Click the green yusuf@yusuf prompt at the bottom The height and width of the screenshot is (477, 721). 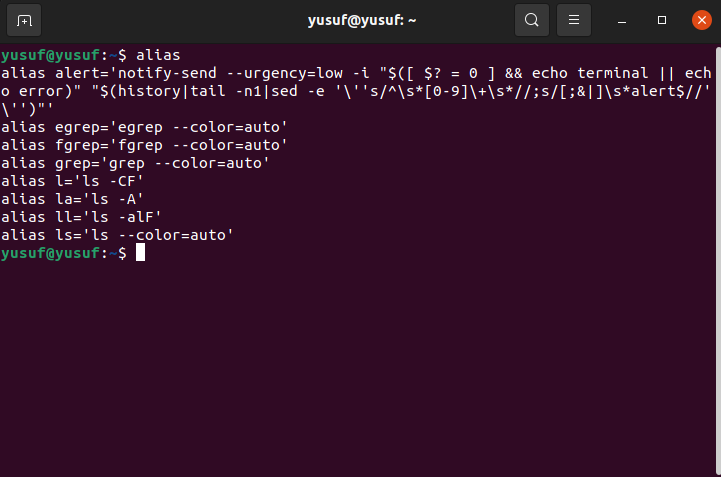point(51,253)
